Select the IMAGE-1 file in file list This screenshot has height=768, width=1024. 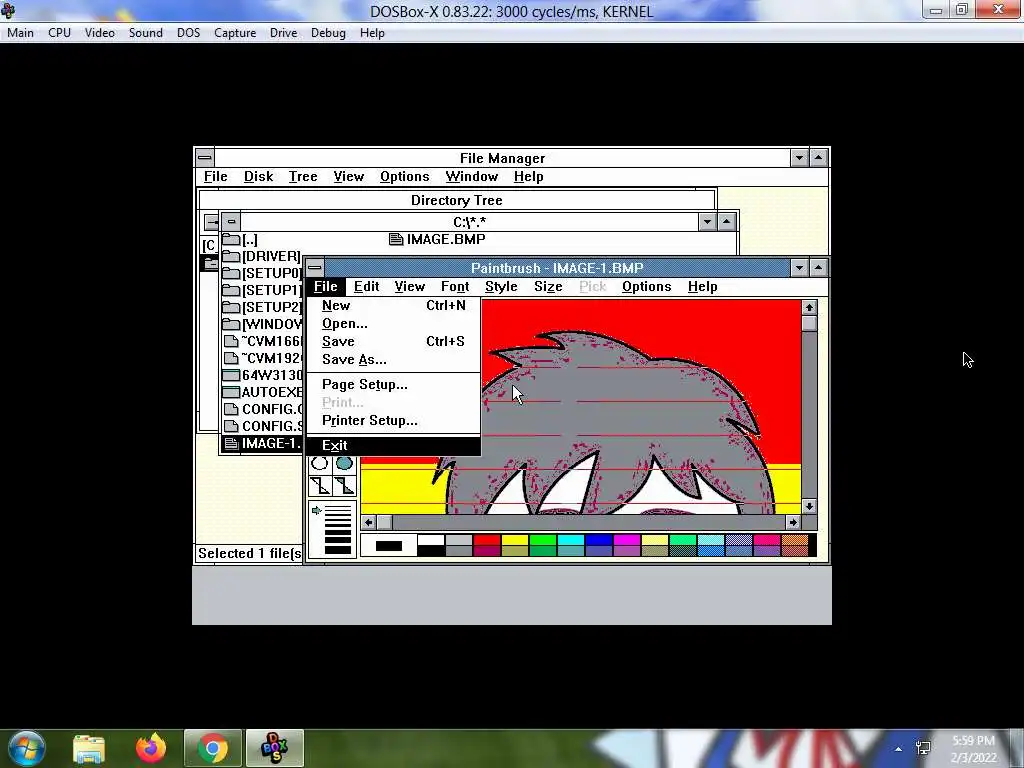point(263,443)
